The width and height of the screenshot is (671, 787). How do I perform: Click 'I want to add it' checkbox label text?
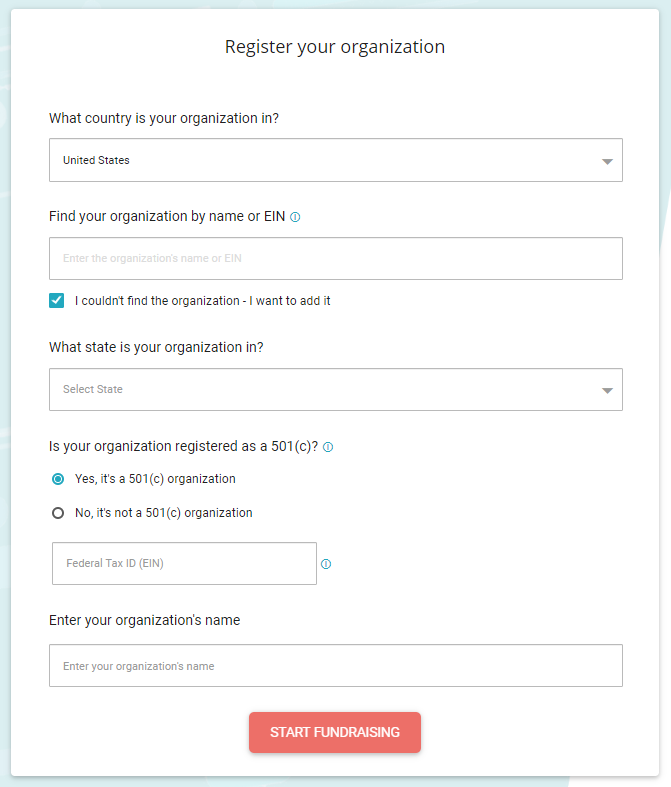[290, 301]
